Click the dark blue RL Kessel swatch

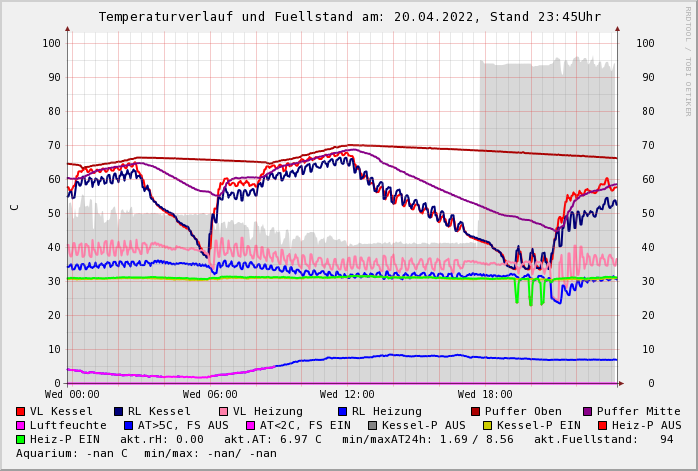coord(119,412)
